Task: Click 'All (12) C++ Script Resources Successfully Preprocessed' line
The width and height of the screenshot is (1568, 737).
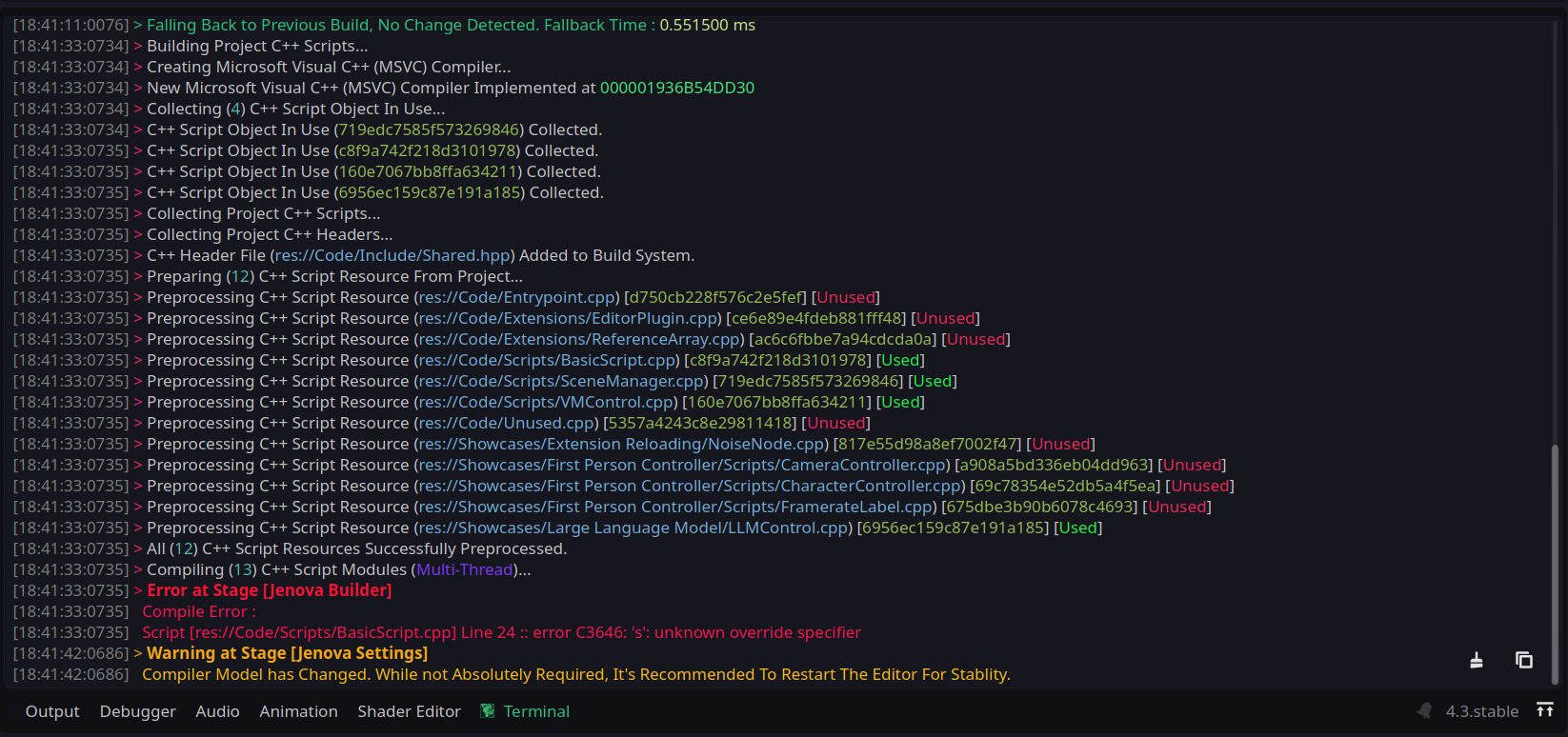Action: pyautogui.click(x=357, y=548)
